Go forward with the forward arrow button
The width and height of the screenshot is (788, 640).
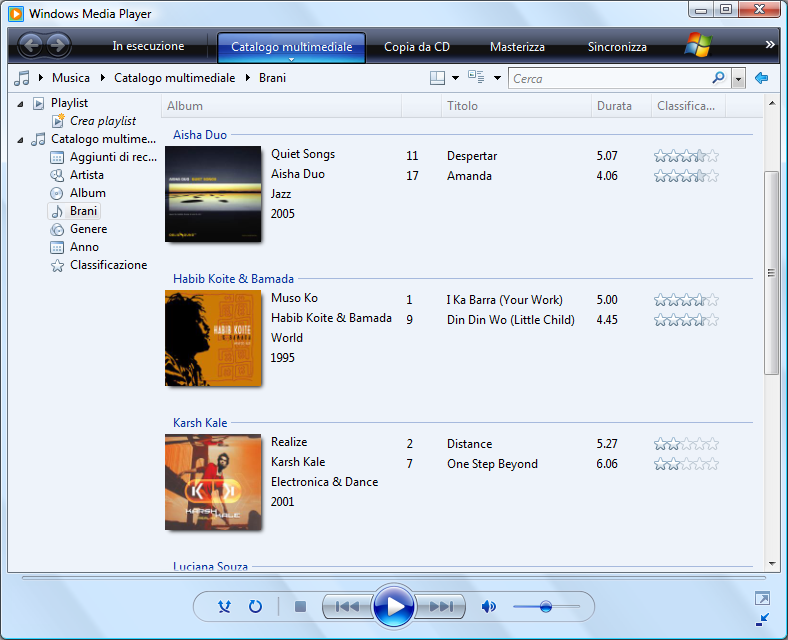click(58, 46)
